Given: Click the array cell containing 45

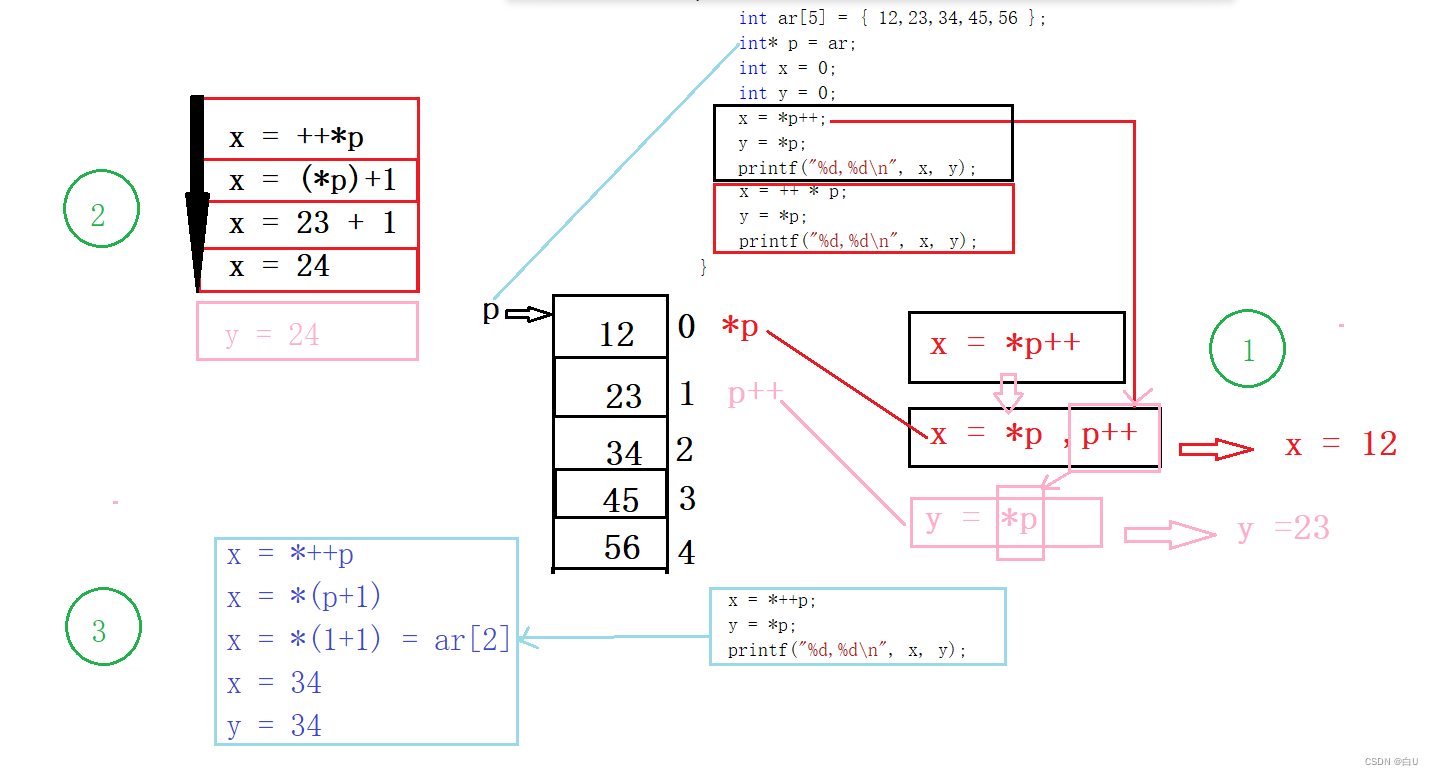Looking at the screenshot, I should tap(611, 494).
